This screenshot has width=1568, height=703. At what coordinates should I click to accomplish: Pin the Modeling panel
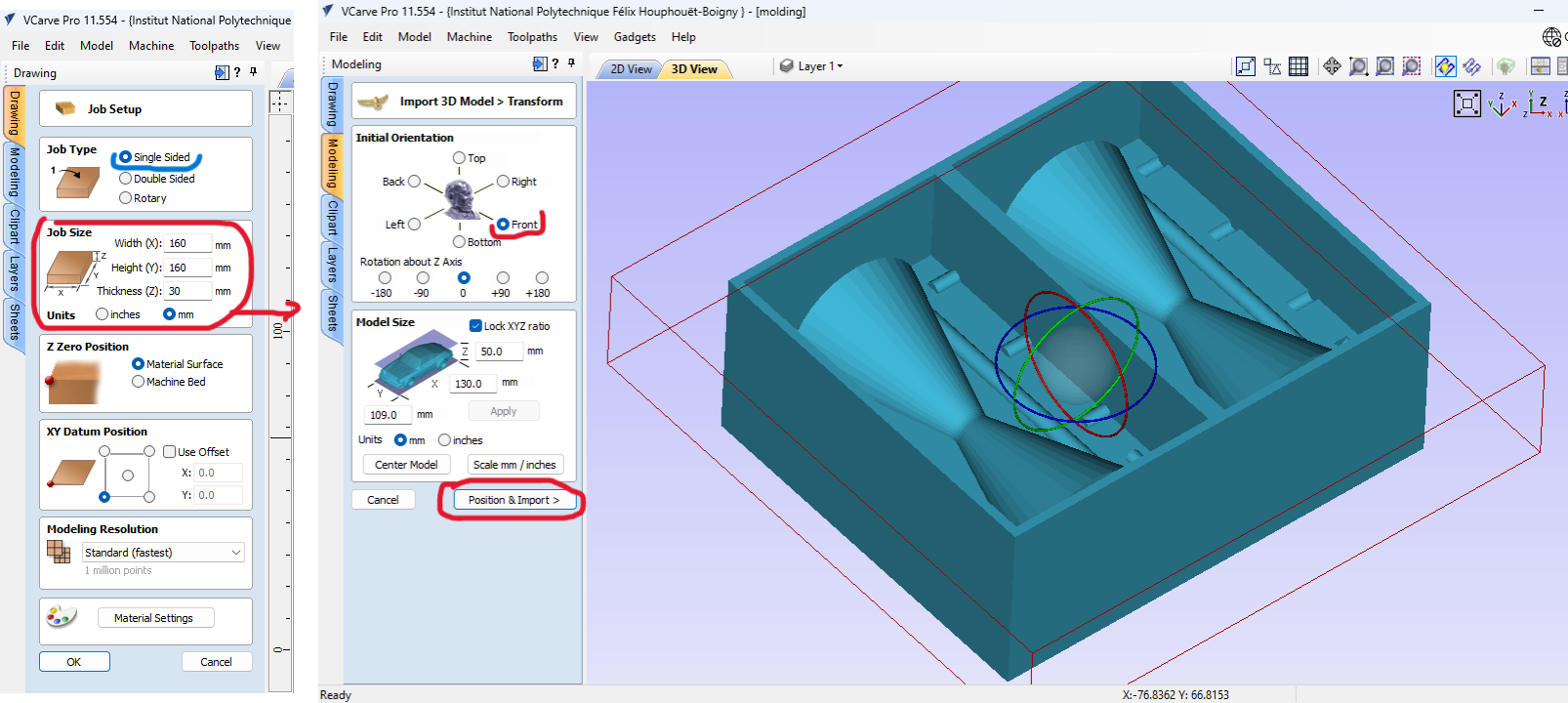572,63
